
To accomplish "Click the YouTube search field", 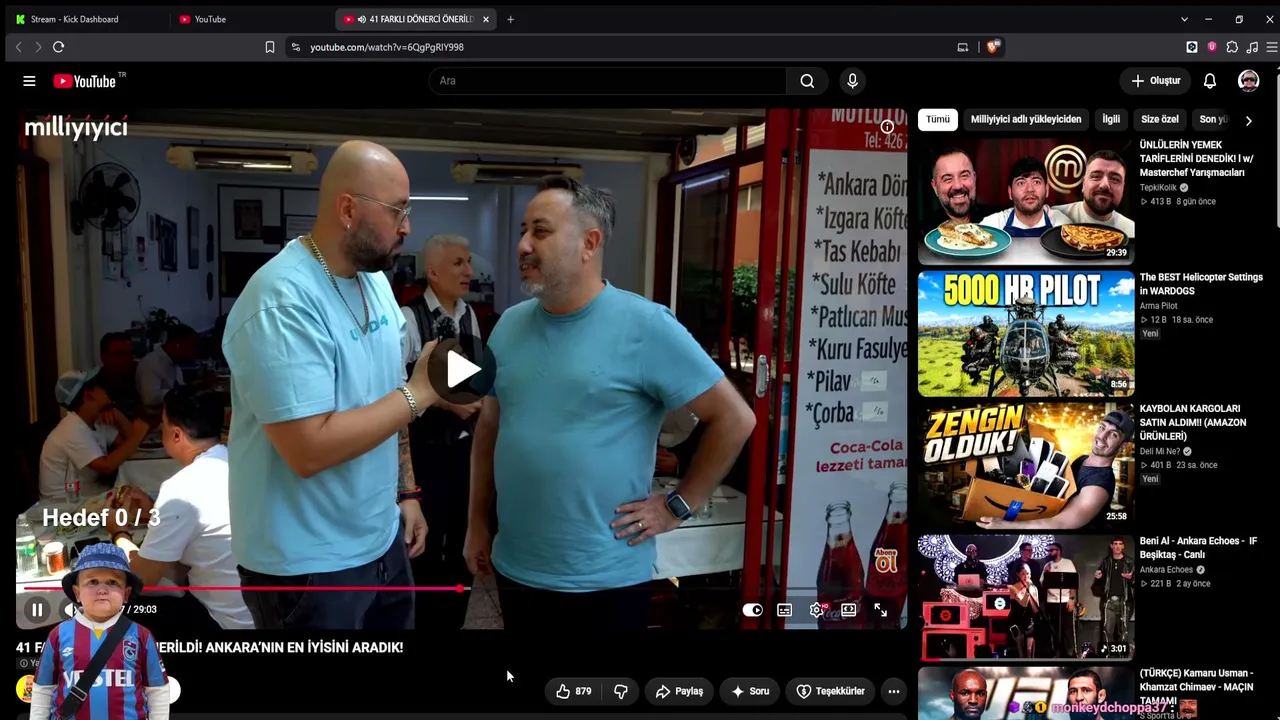I will coord(608,81).
